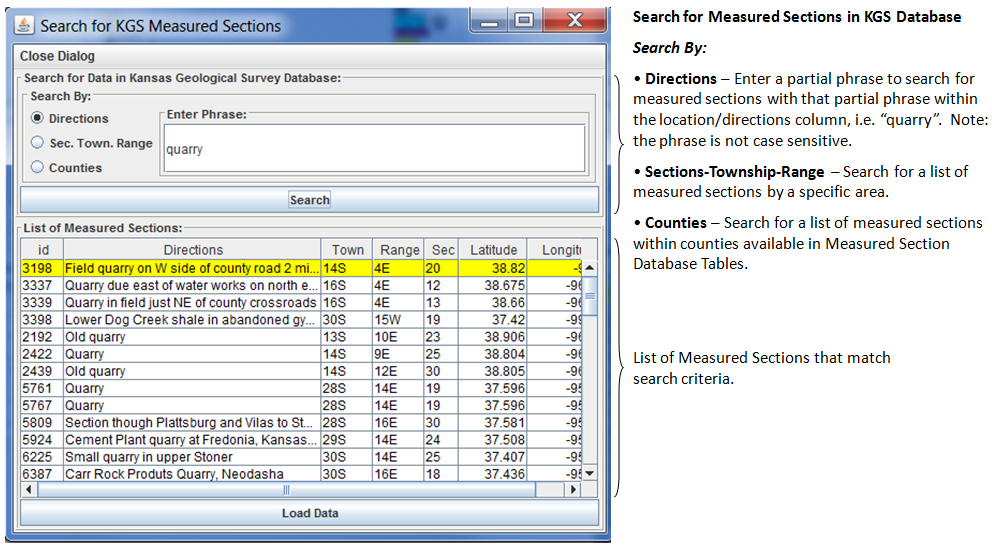
Task: Maximize the Search for KGS Measured Sections window
Action: coord(524,21)
